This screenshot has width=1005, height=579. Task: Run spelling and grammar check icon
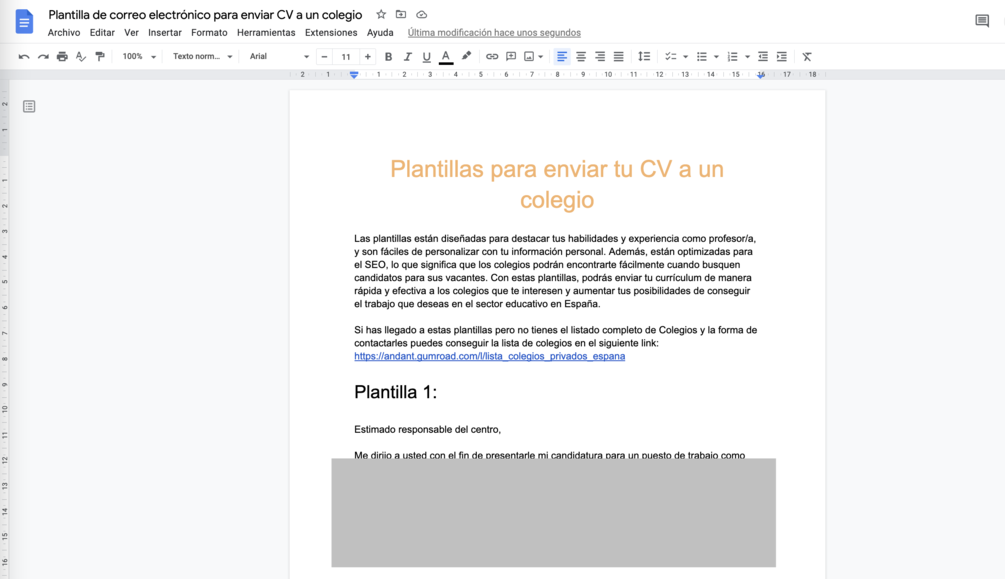coord(81,56)
